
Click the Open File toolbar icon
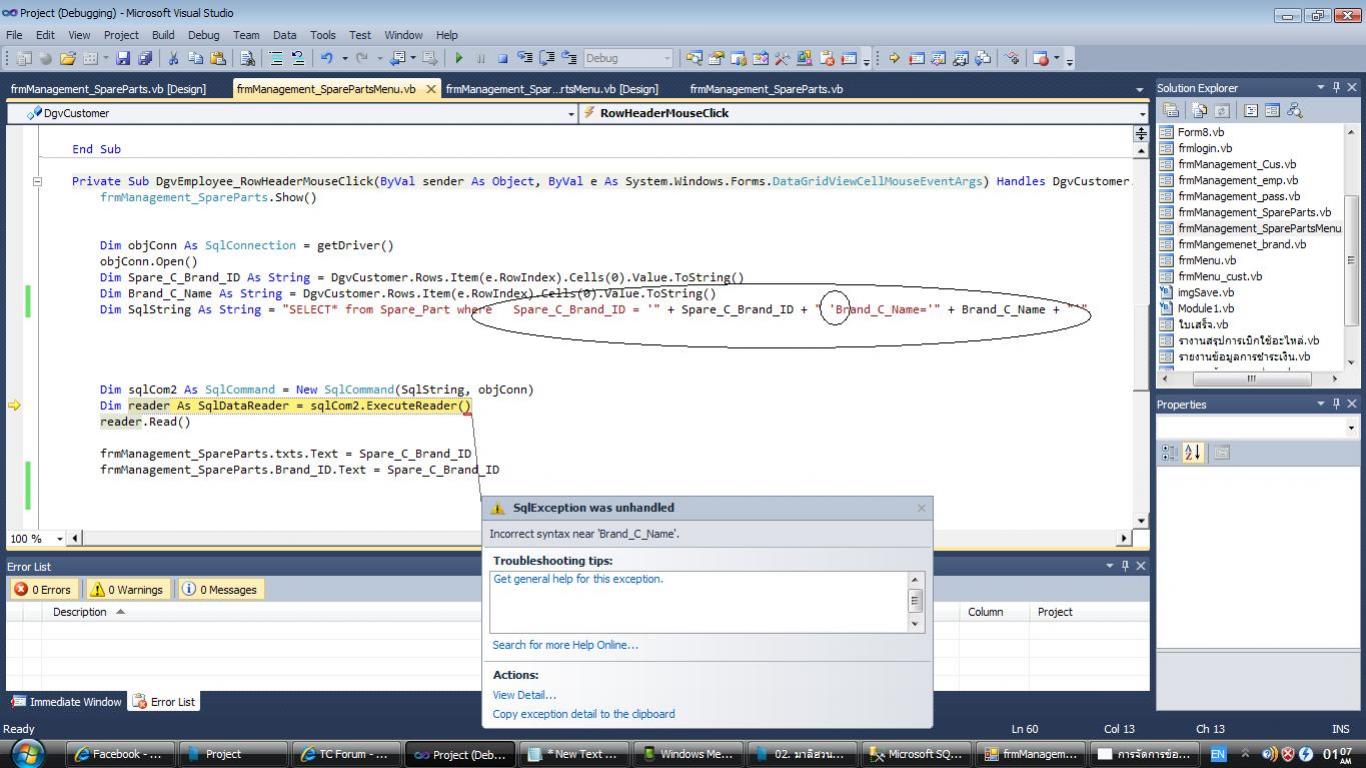pos(68,59)
